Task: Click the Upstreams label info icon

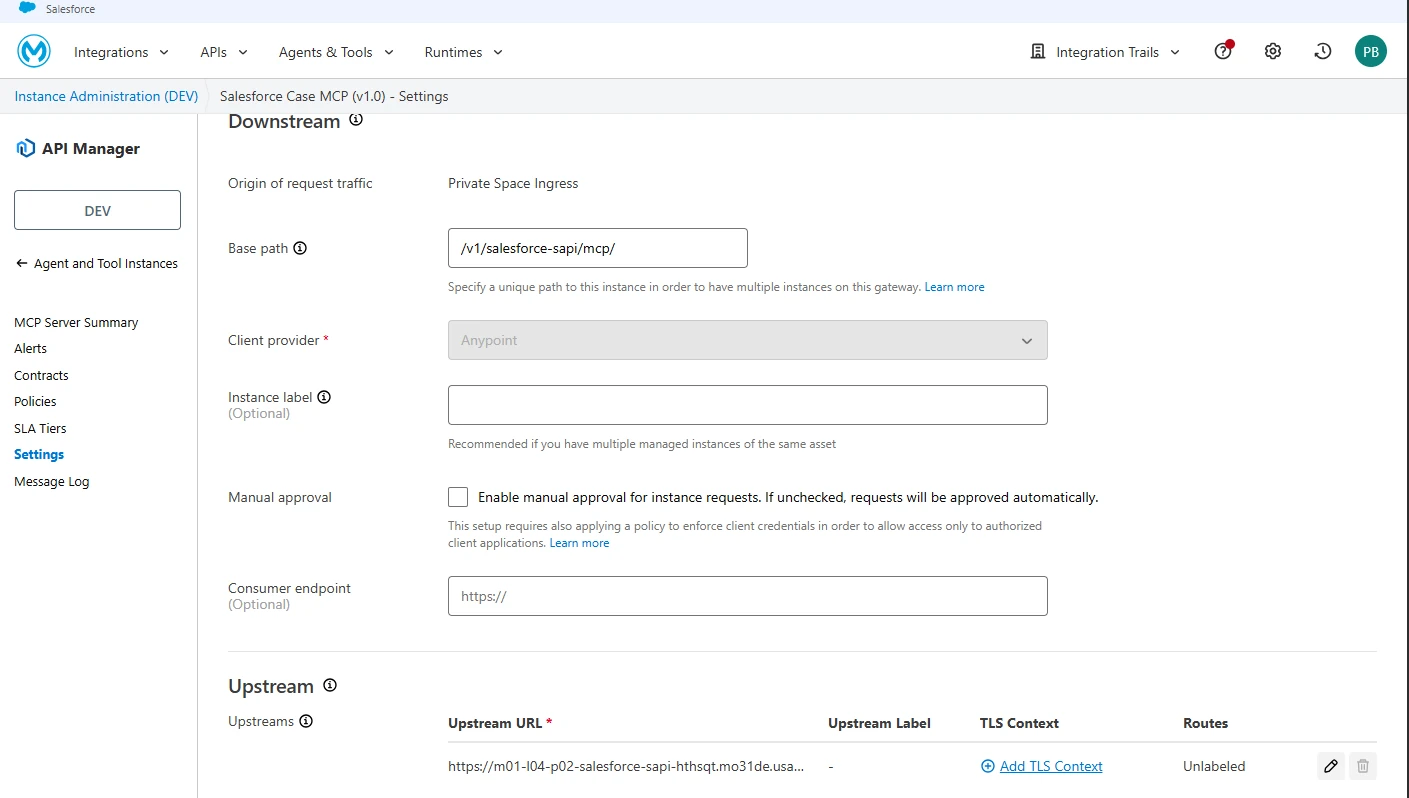Action: pyautogui.click(x=306, y=721)
